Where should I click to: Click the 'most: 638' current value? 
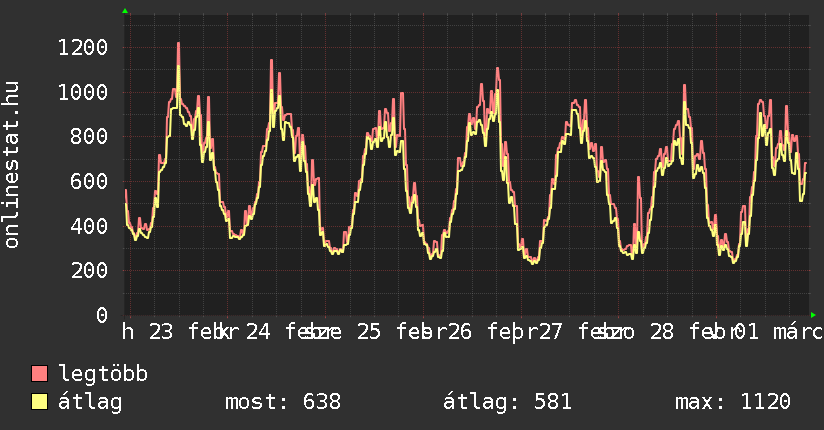[x=282, y=402]
